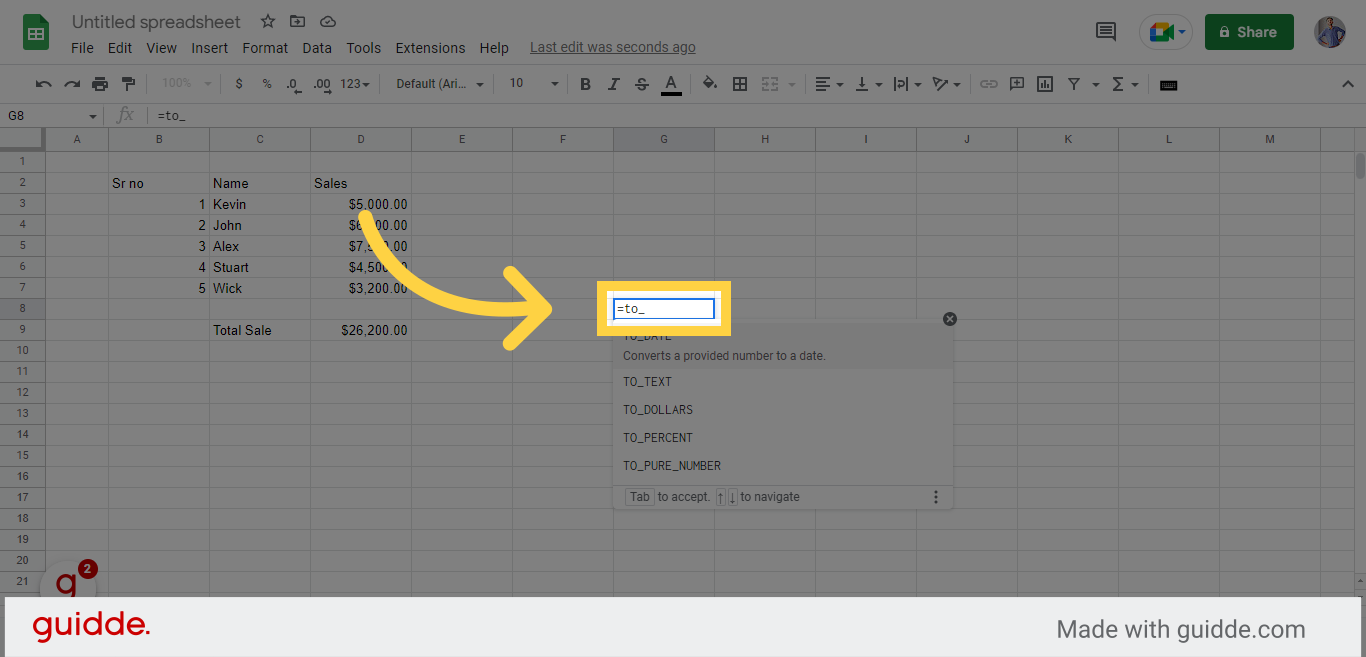This screenshot has height=657, width=1366.
Task: Format as percent icon
Action: [x=267, y=84]
